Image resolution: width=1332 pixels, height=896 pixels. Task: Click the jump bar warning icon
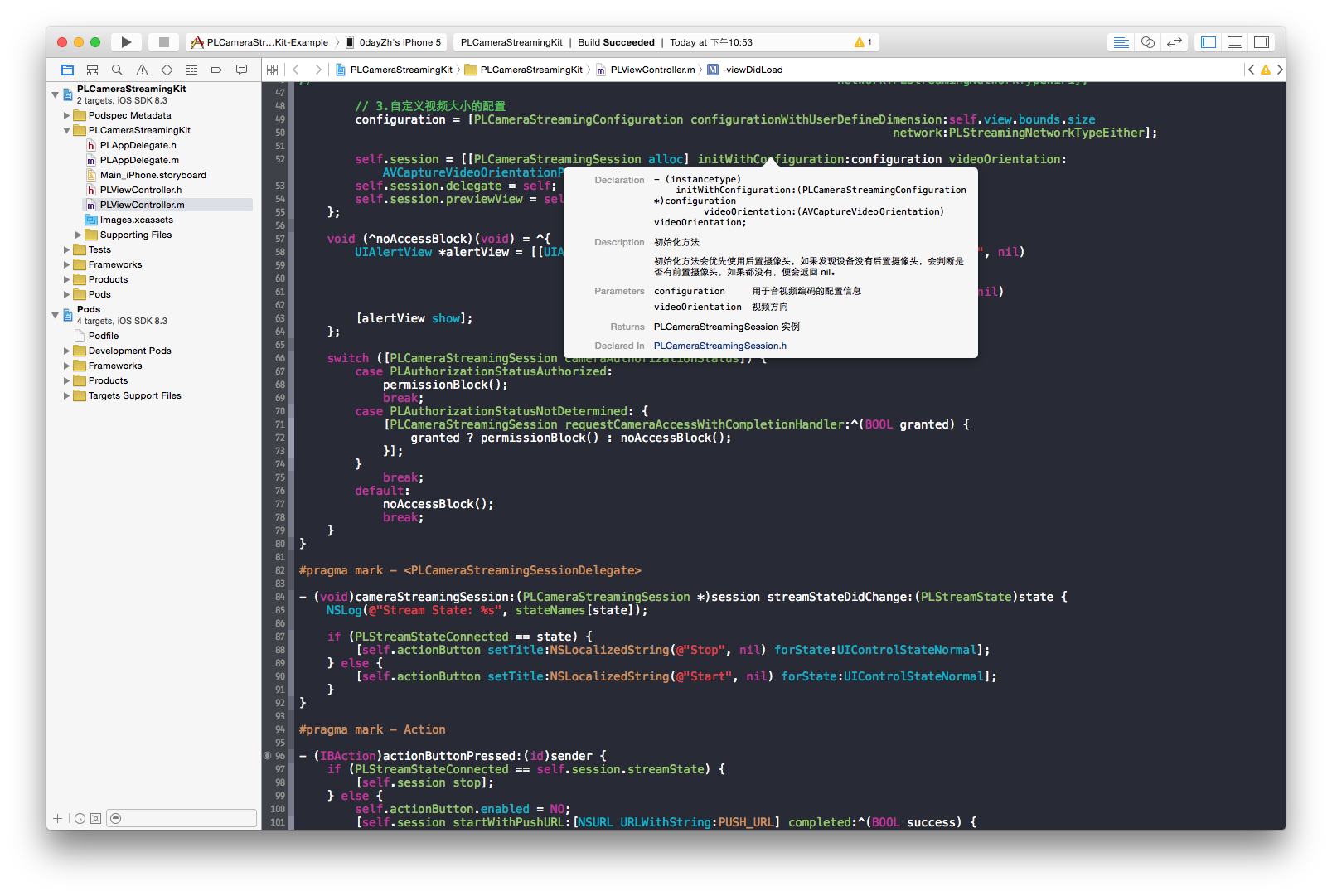tap(1266, 70)
